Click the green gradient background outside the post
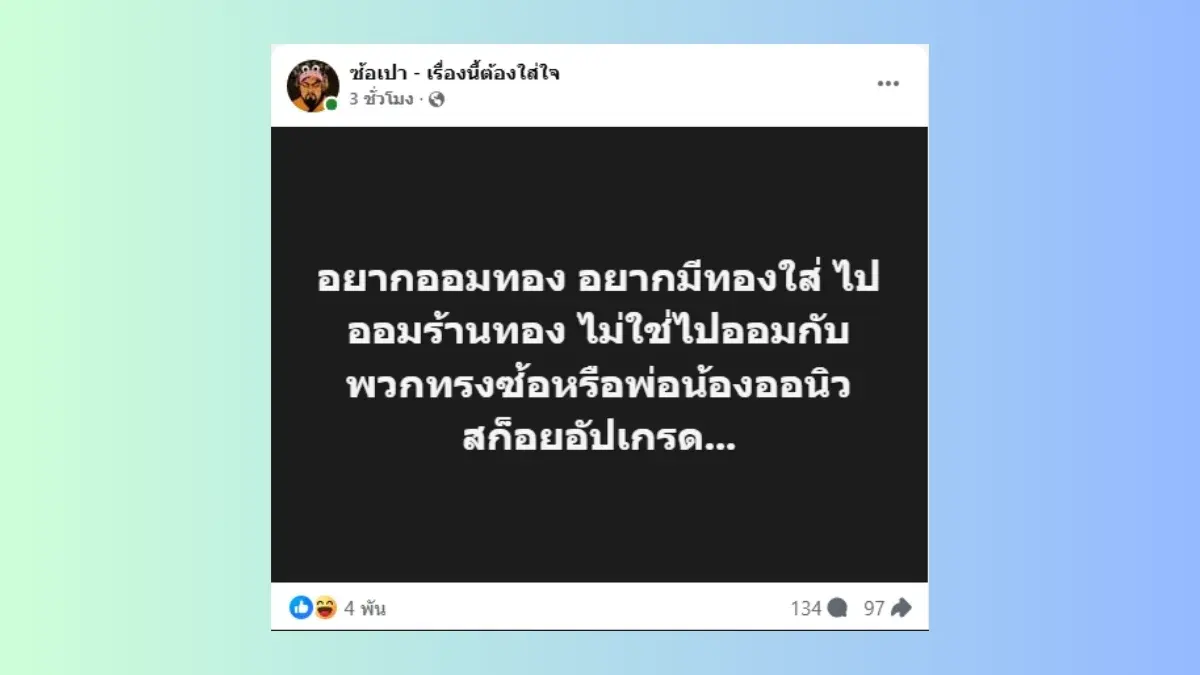Screen dimensions: 1200x675 (x=130, y=340)
